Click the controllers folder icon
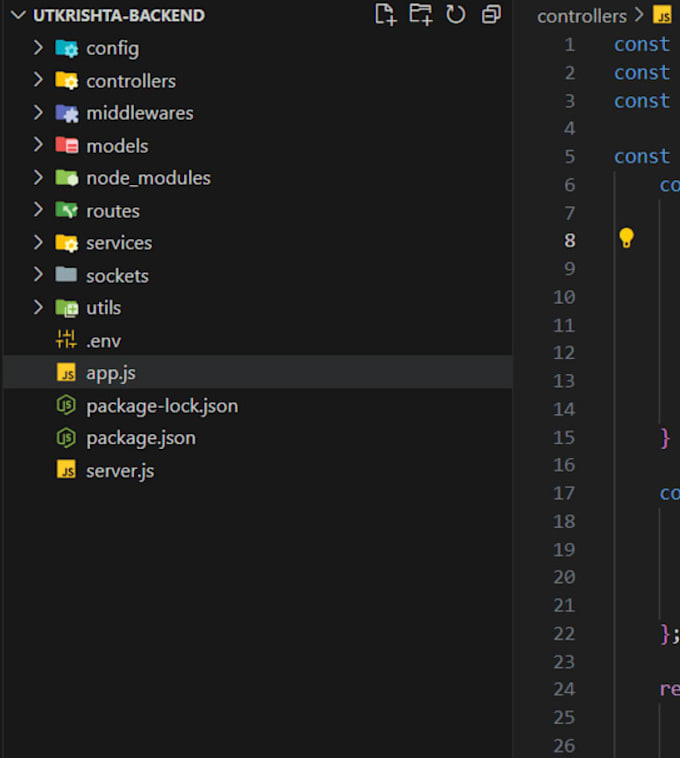The height and width of the screenshot is (758, 680). tap(67, 81)
